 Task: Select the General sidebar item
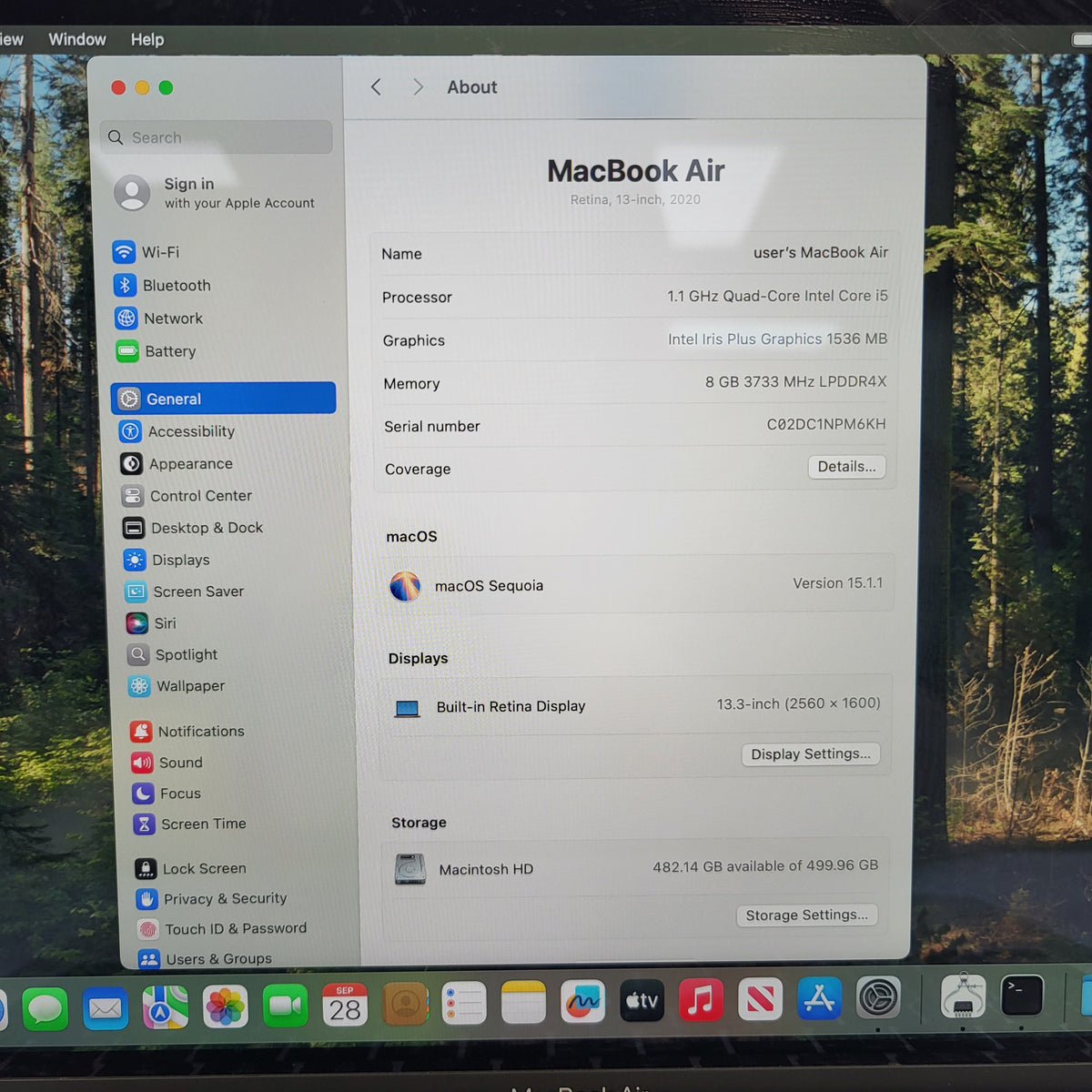tap(224, 399)
